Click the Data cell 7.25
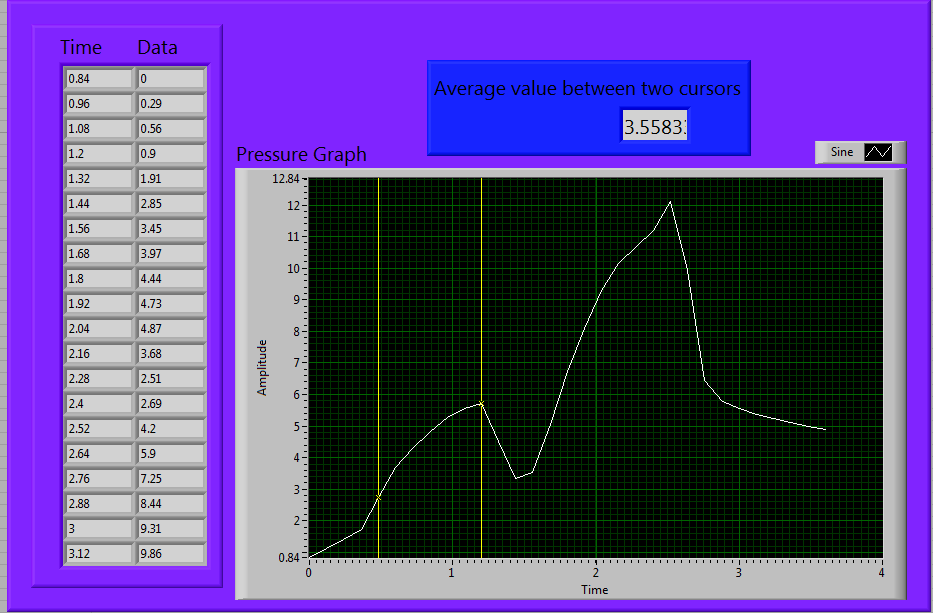Image resolution: width=933 pixels, height=613 pixels. pos(171,478)
